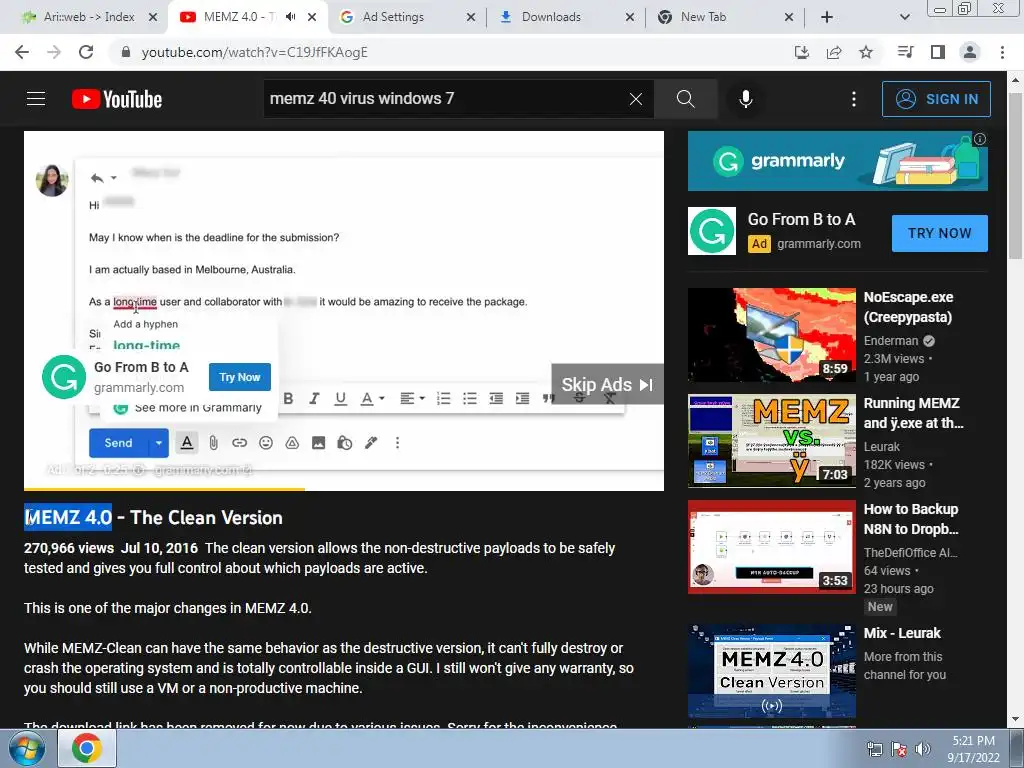Click the site lock icon
The image size is (1024, 768).
point(126,52)
